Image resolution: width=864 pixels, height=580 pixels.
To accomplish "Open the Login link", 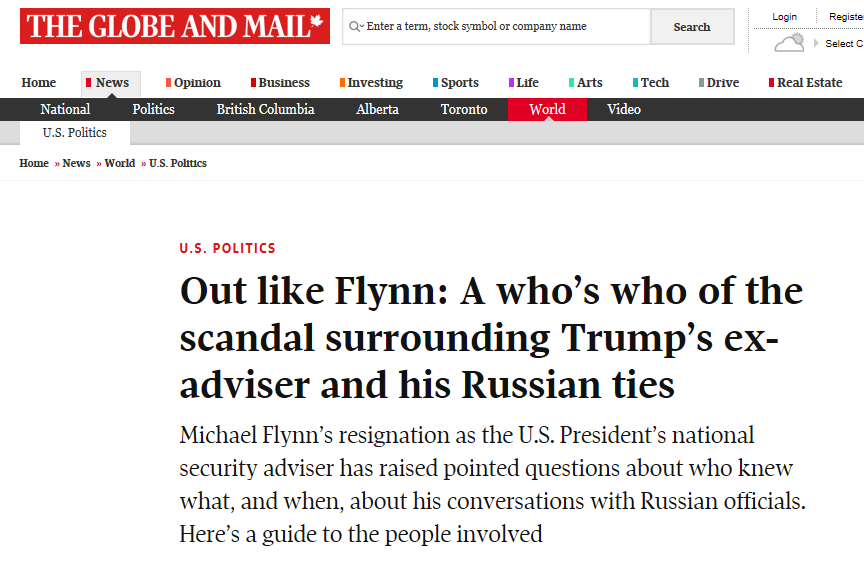I will pos(784,17).
